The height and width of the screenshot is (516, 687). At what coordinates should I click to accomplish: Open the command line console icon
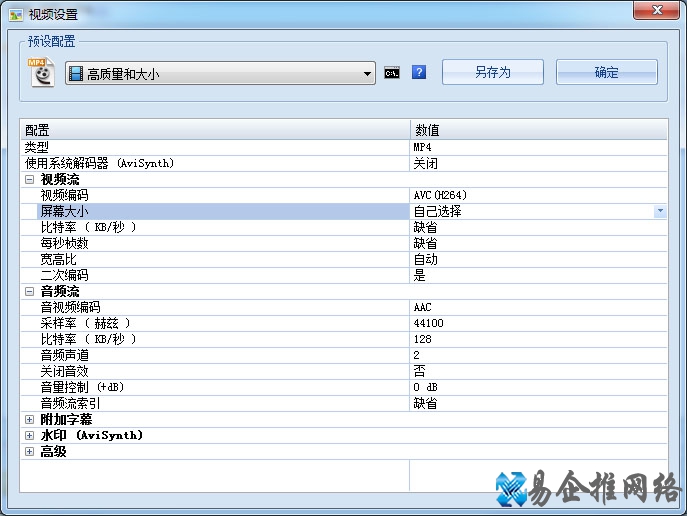click(392, 73)
